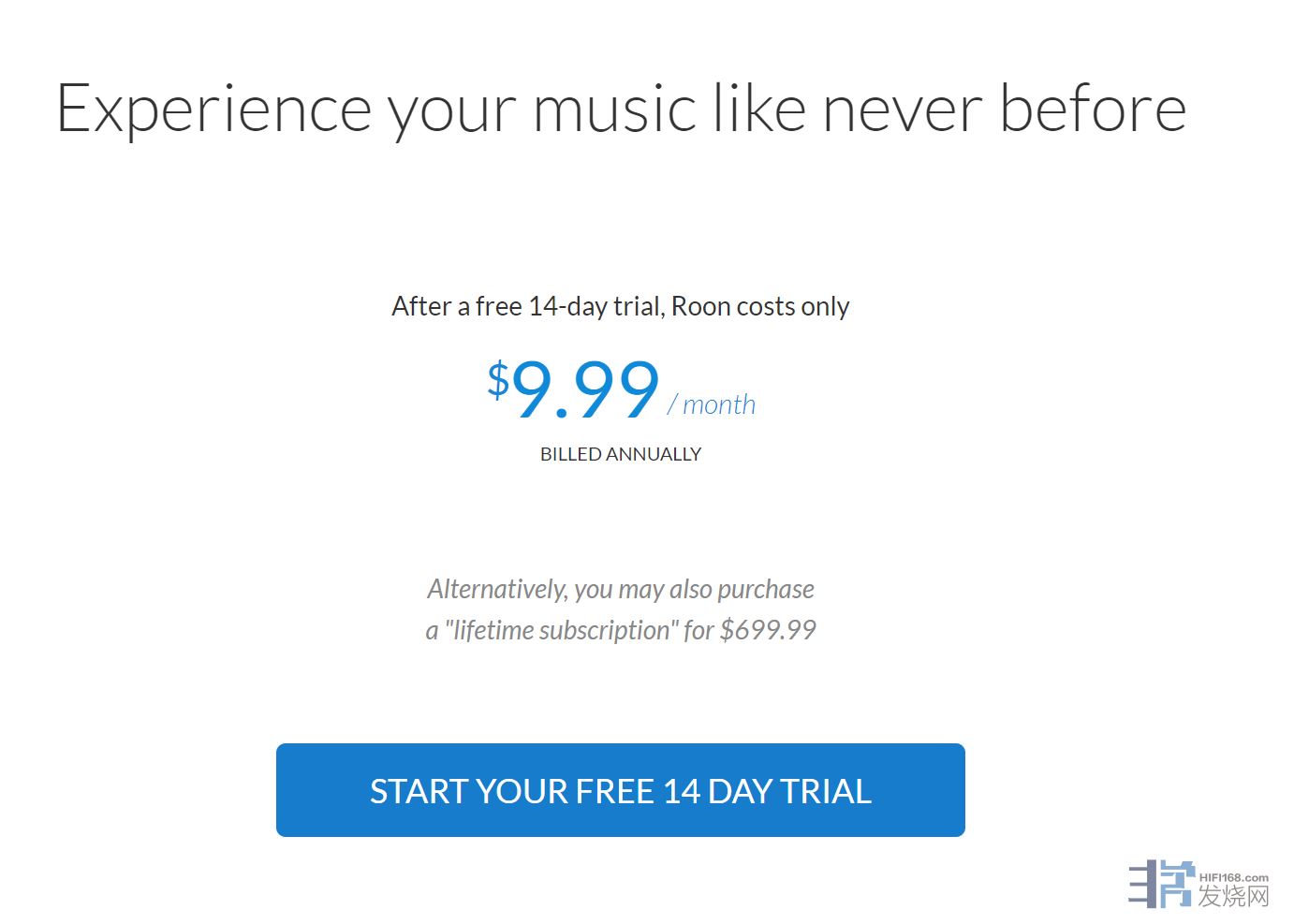Click the Chinese 发烧网 watermark text
This screenshot has height=924, width=1294.
(1233, 896)
